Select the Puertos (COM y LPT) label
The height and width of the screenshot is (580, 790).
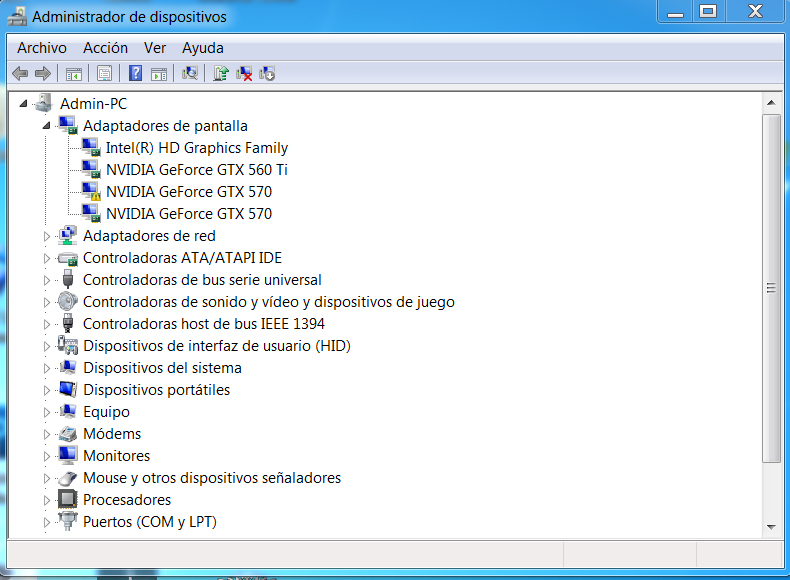[x=150, y=522]
